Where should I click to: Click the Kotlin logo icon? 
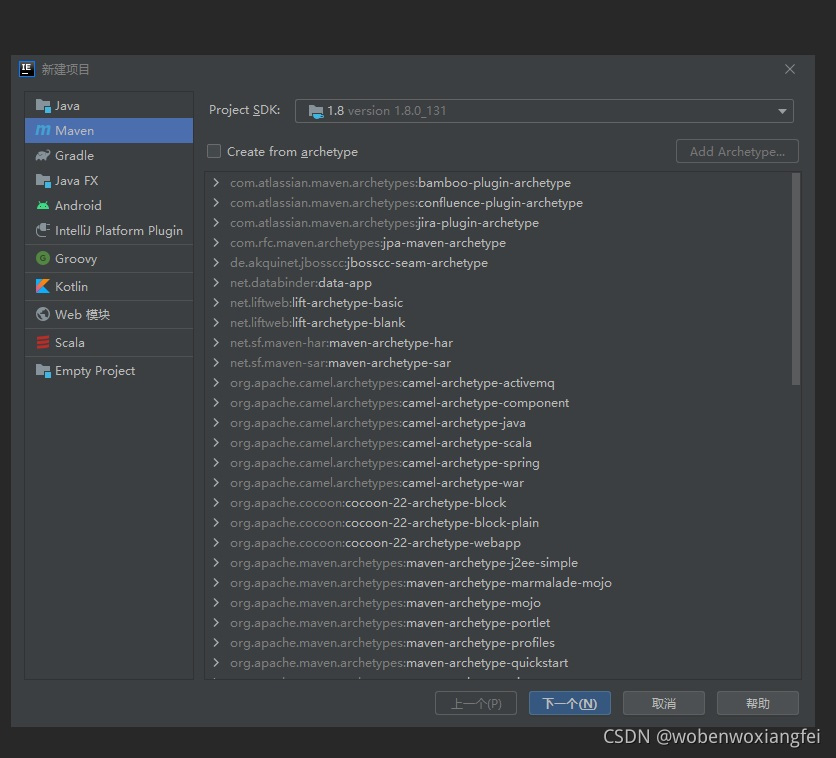click(x=43, y=286)
